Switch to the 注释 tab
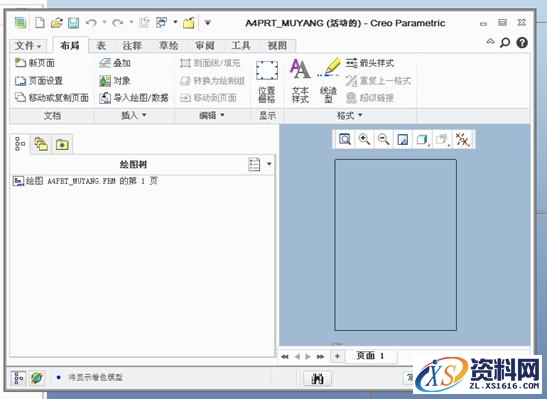The height and width of the screenshot is (399, 547). coord(132,46)
